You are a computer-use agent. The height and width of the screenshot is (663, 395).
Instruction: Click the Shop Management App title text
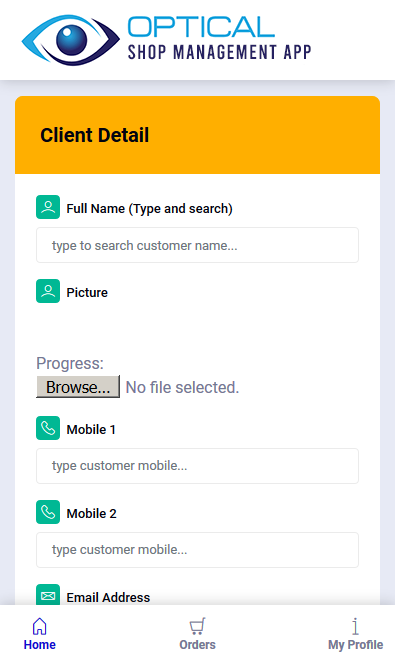(219, 53)
